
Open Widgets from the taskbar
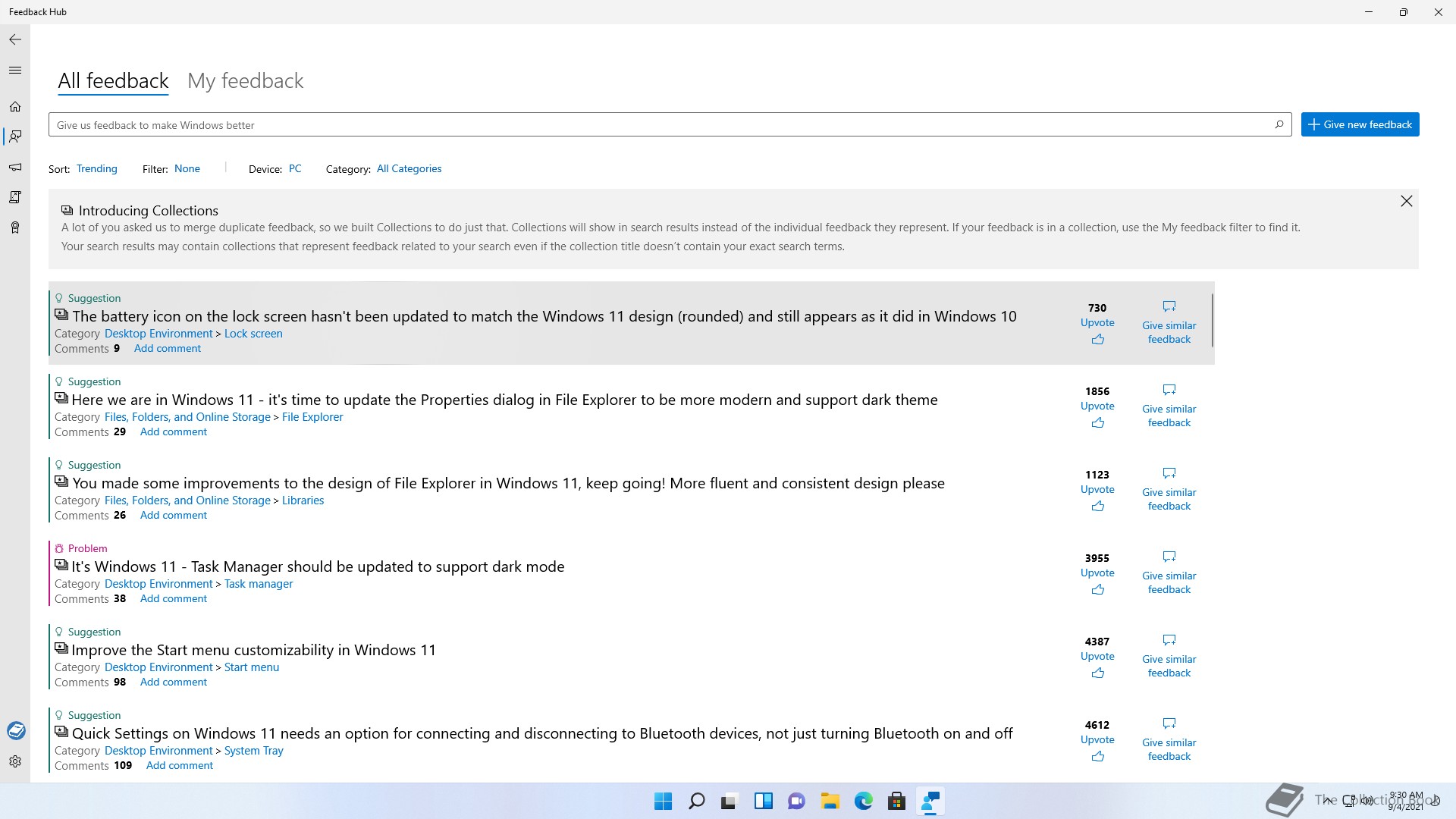pos(763,801)
